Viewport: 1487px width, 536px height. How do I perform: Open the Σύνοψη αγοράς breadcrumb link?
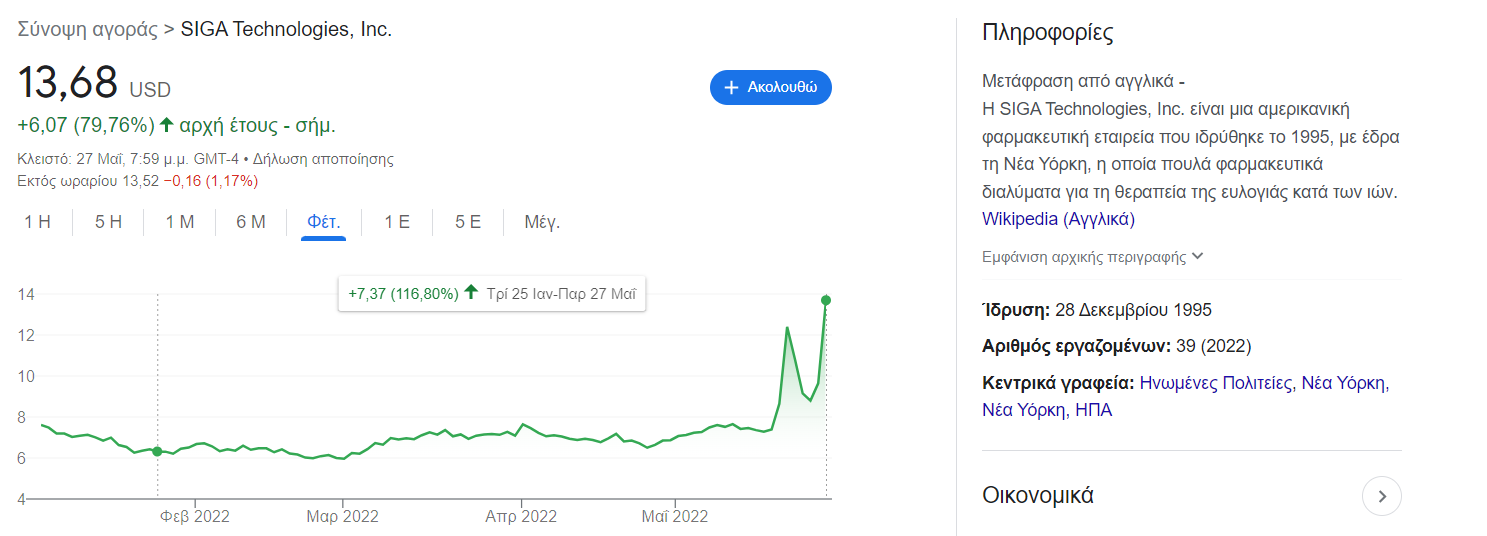pos(88,29)
